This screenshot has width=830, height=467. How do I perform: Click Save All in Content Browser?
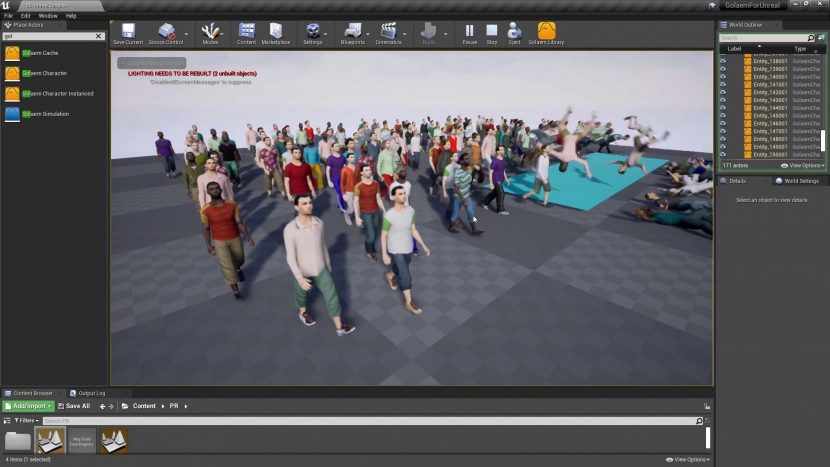pyautogui.click(x=74, y=406)
